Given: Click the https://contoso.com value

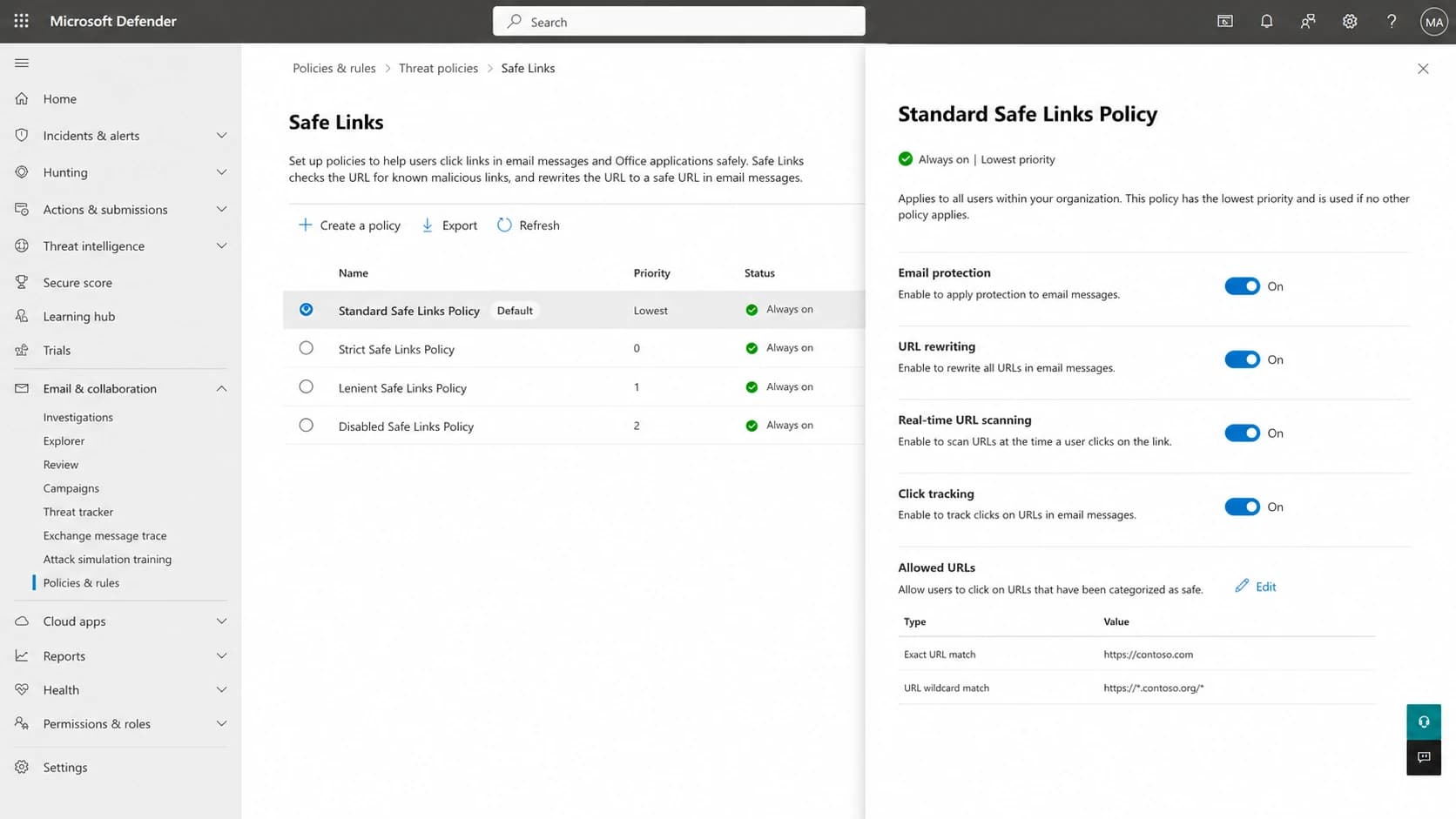Looking at the screenshot, I should (x=1149, y=655).
